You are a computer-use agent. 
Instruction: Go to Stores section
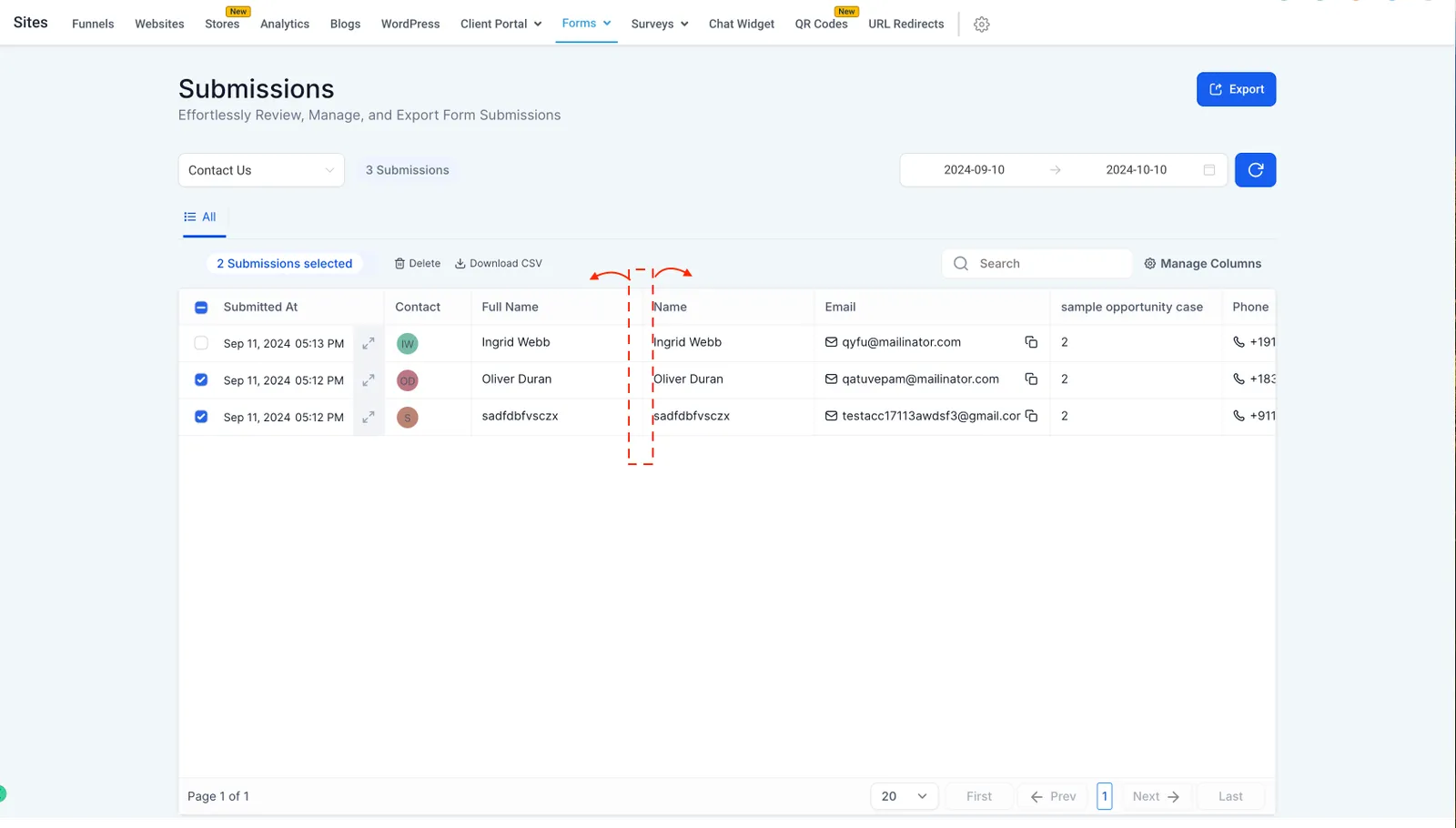tap(222, 24)
